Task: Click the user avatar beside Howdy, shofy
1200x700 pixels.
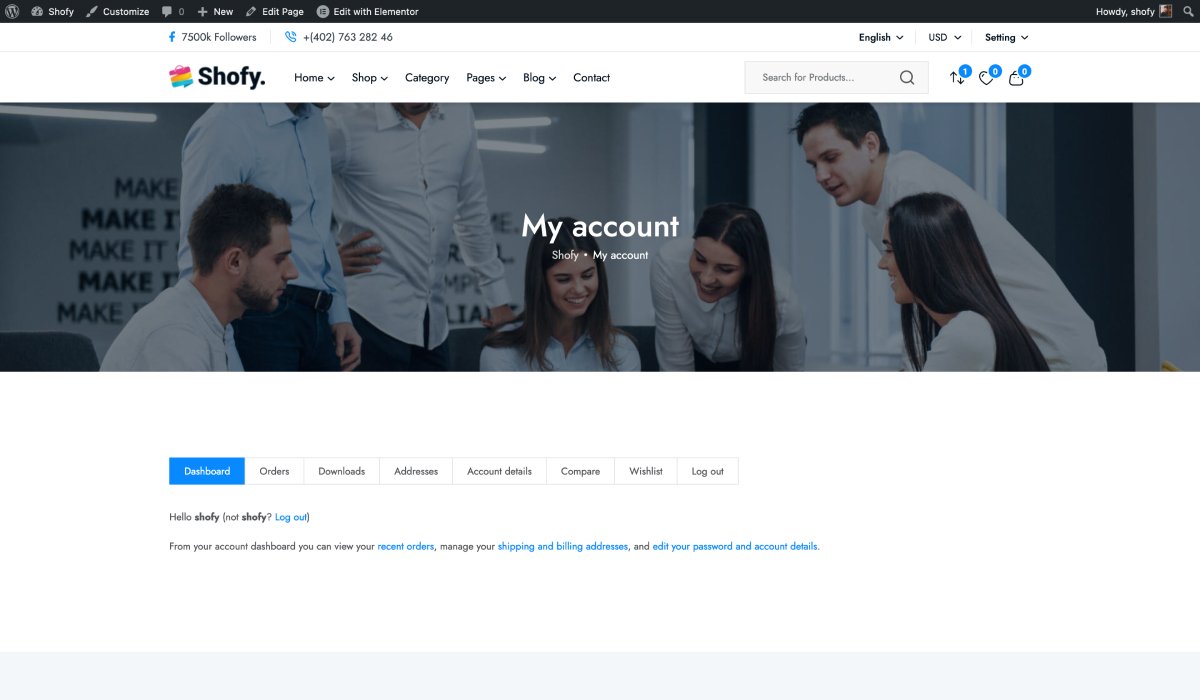Action: pos(1165,11)
